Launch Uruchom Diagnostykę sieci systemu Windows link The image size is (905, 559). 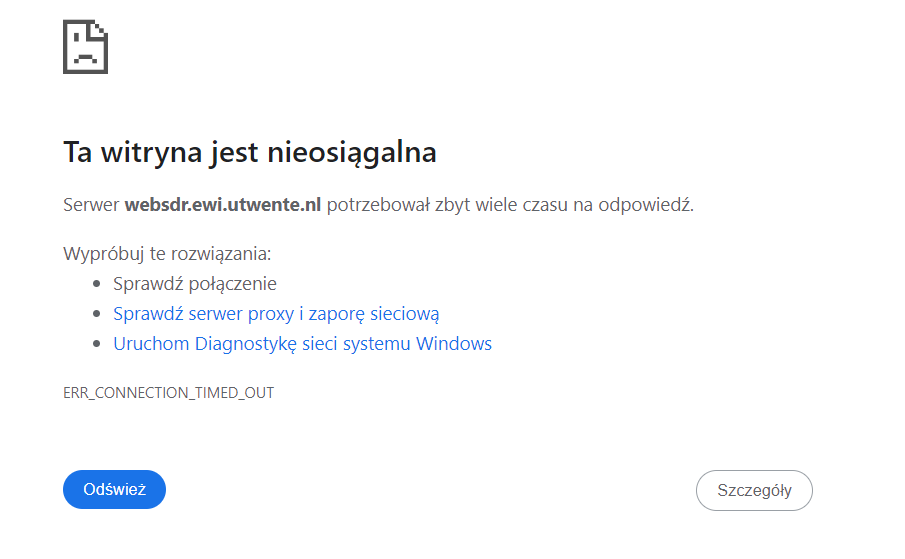[x=302, y=344]
